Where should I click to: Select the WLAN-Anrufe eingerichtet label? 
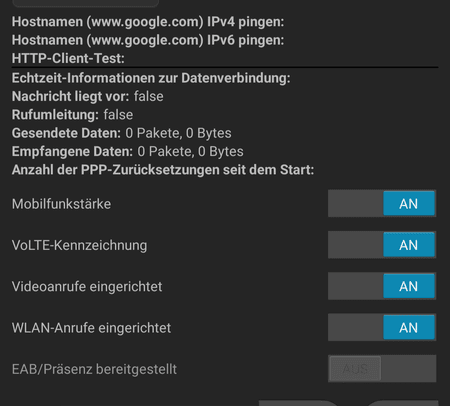91,328
